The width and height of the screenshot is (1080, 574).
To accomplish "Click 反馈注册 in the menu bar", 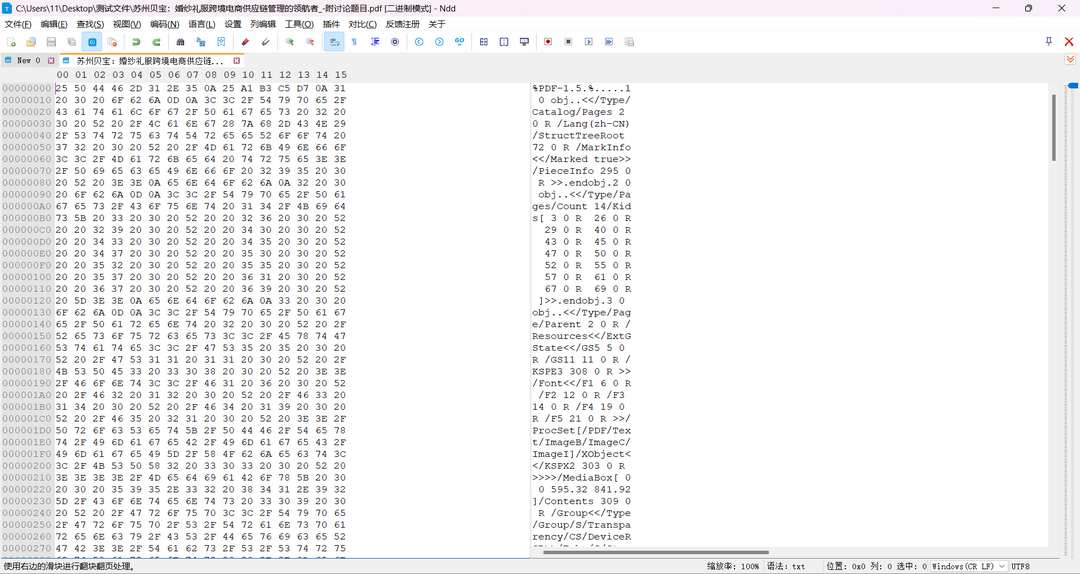I will coord(403,24).
